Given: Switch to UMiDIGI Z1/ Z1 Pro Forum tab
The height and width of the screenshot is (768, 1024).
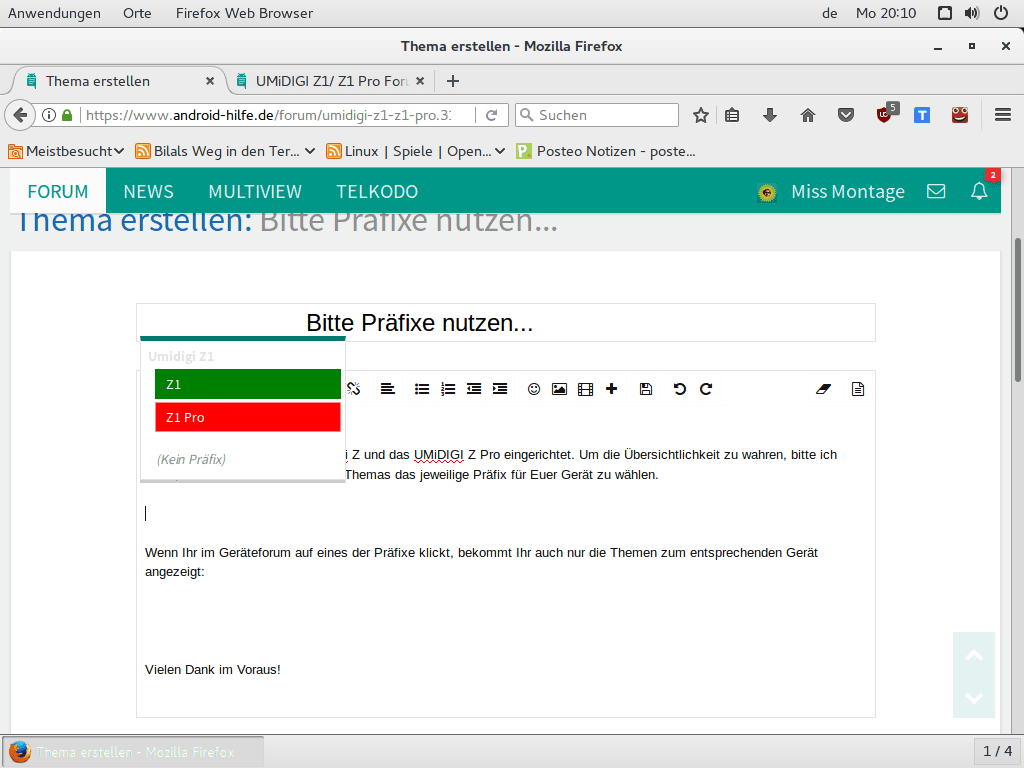Looking at the screenshot, I should [330, 81].
